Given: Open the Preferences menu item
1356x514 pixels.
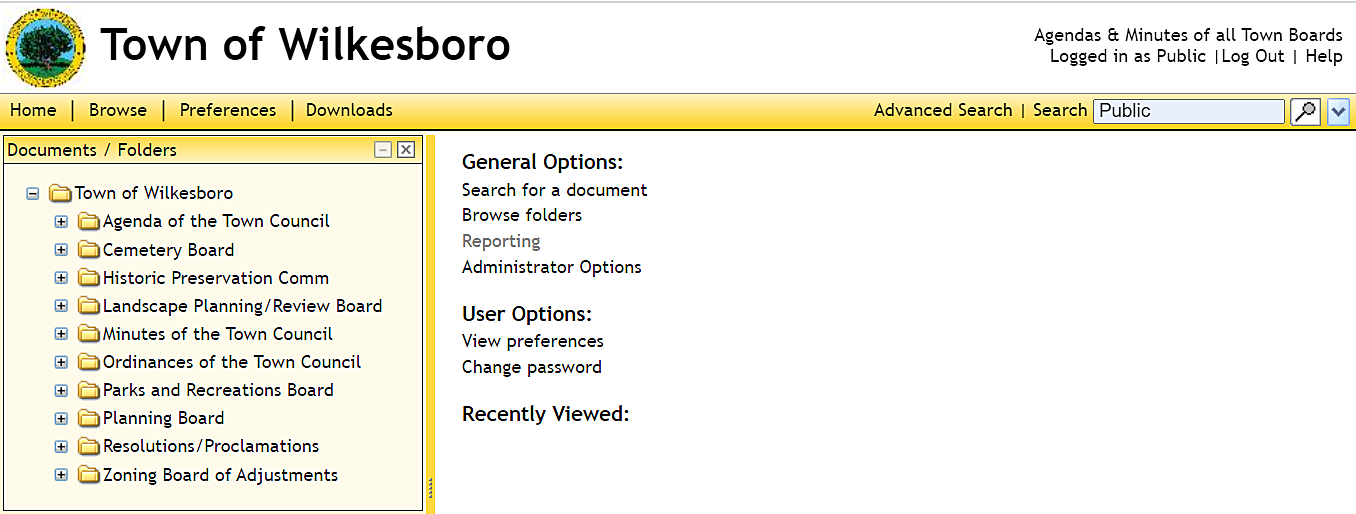Looking at the screenshot, I should pyautogui.click(x=228, y=110).
